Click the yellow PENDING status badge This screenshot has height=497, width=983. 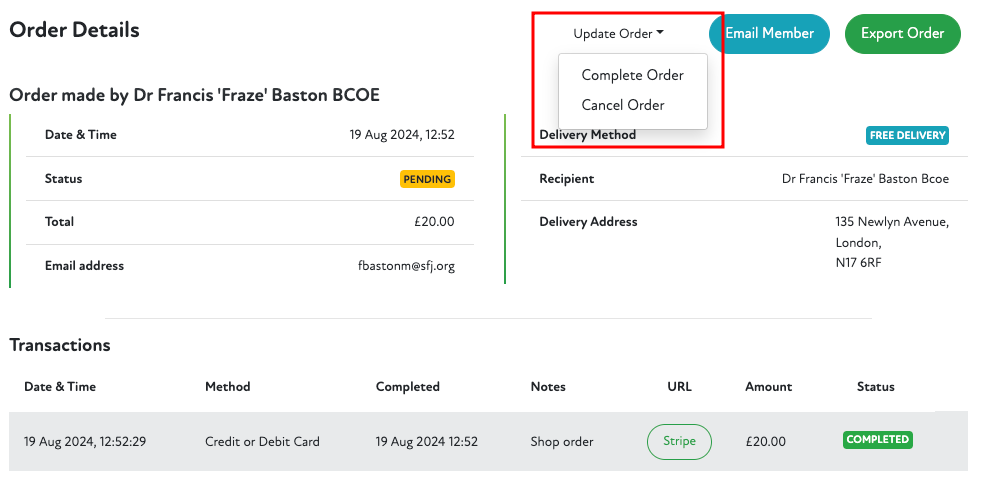point(427,179)
